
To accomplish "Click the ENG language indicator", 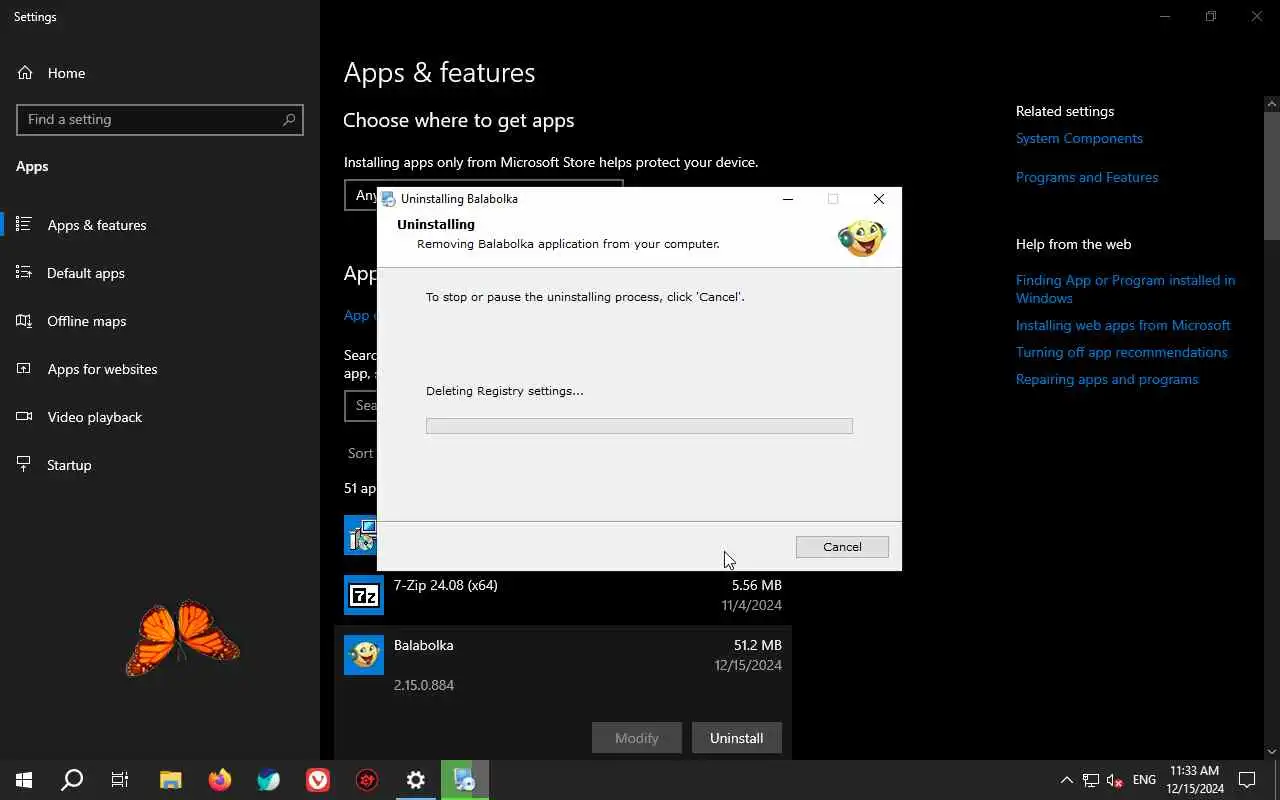I will click(x=1144, y=780).
